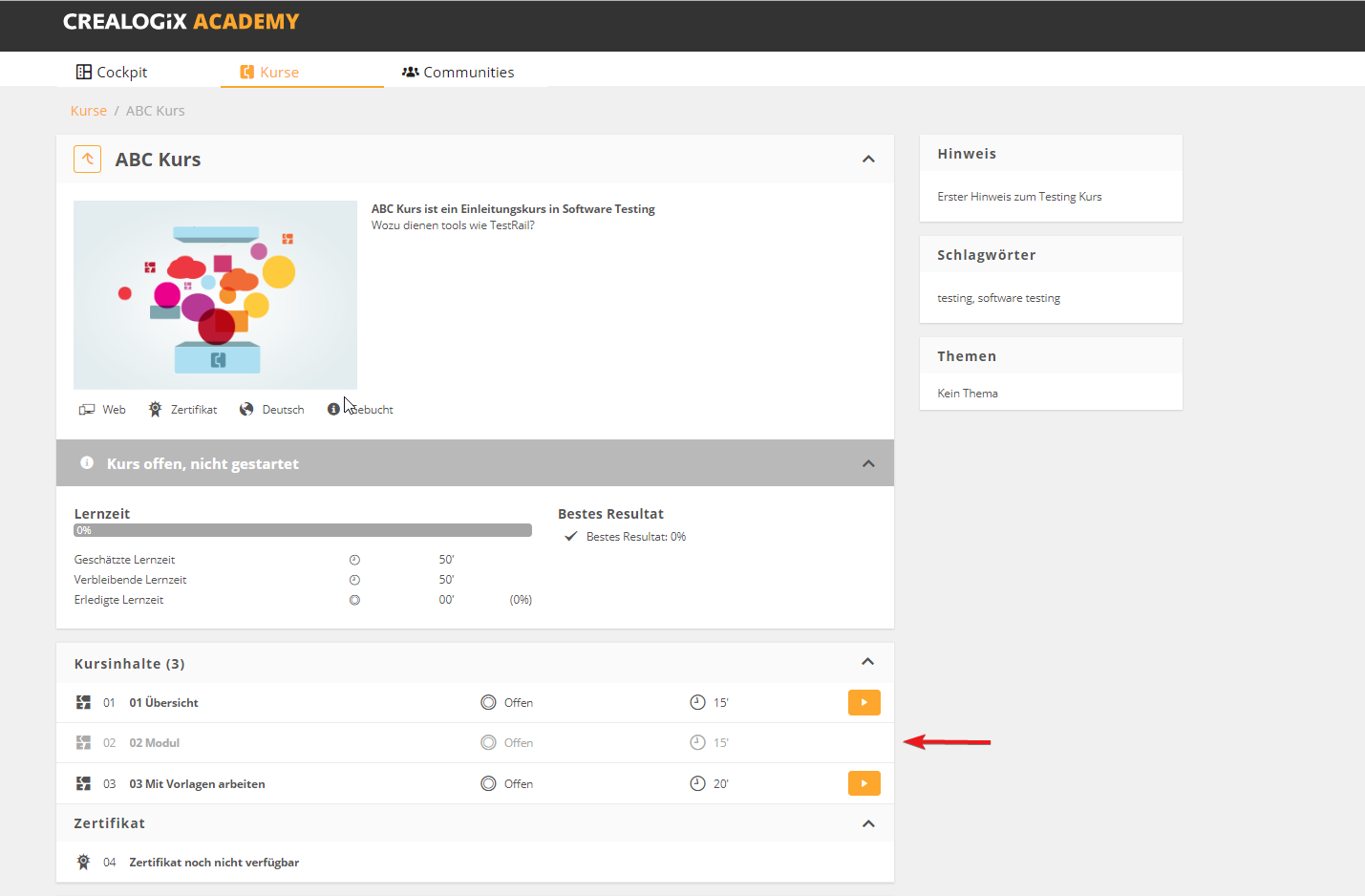Open the Cockpit tab
Image resolution: width=1365 pixels, height=896 pixels.
(x=112, y=73)
